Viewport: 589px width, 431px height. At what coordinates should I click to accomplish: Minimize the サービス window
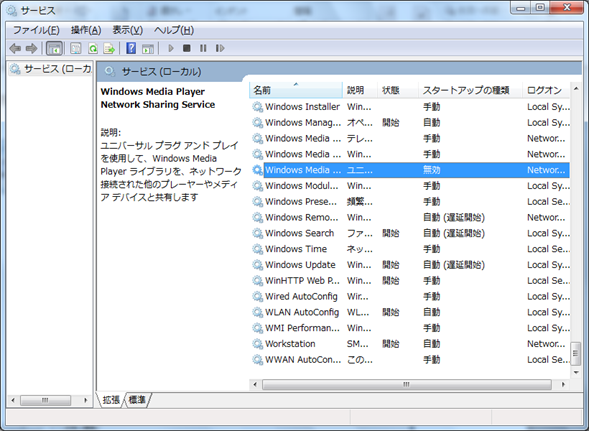(x=521, y=8)
